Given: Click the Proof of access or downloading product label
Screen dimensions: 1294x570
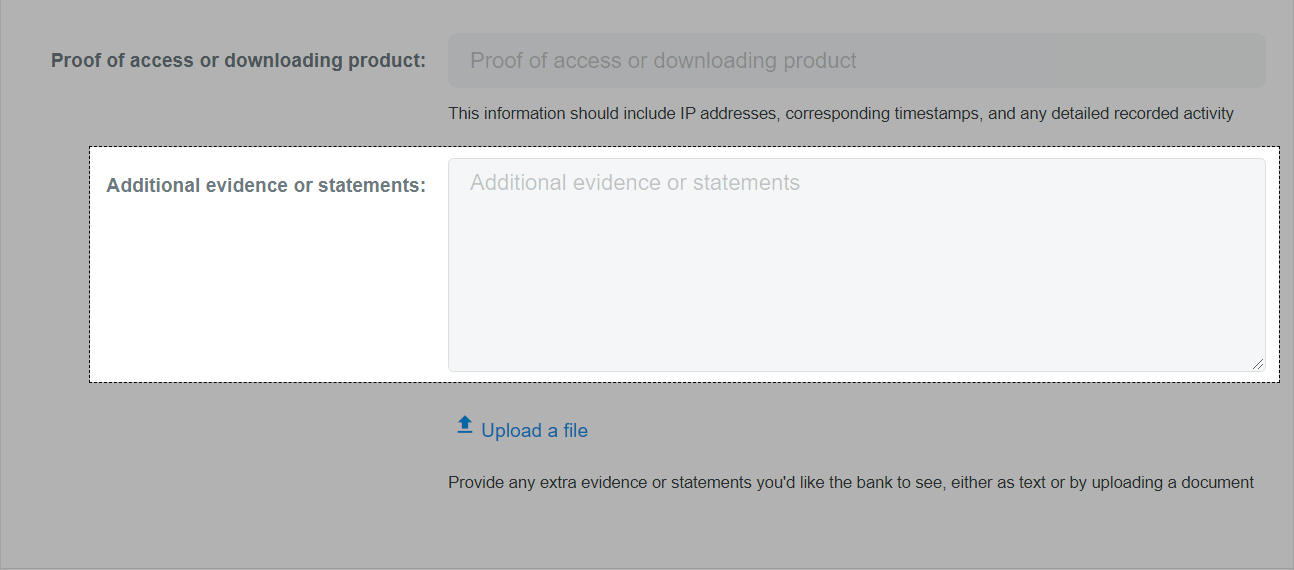Looking at the screenshot, I should pos(238,60).
